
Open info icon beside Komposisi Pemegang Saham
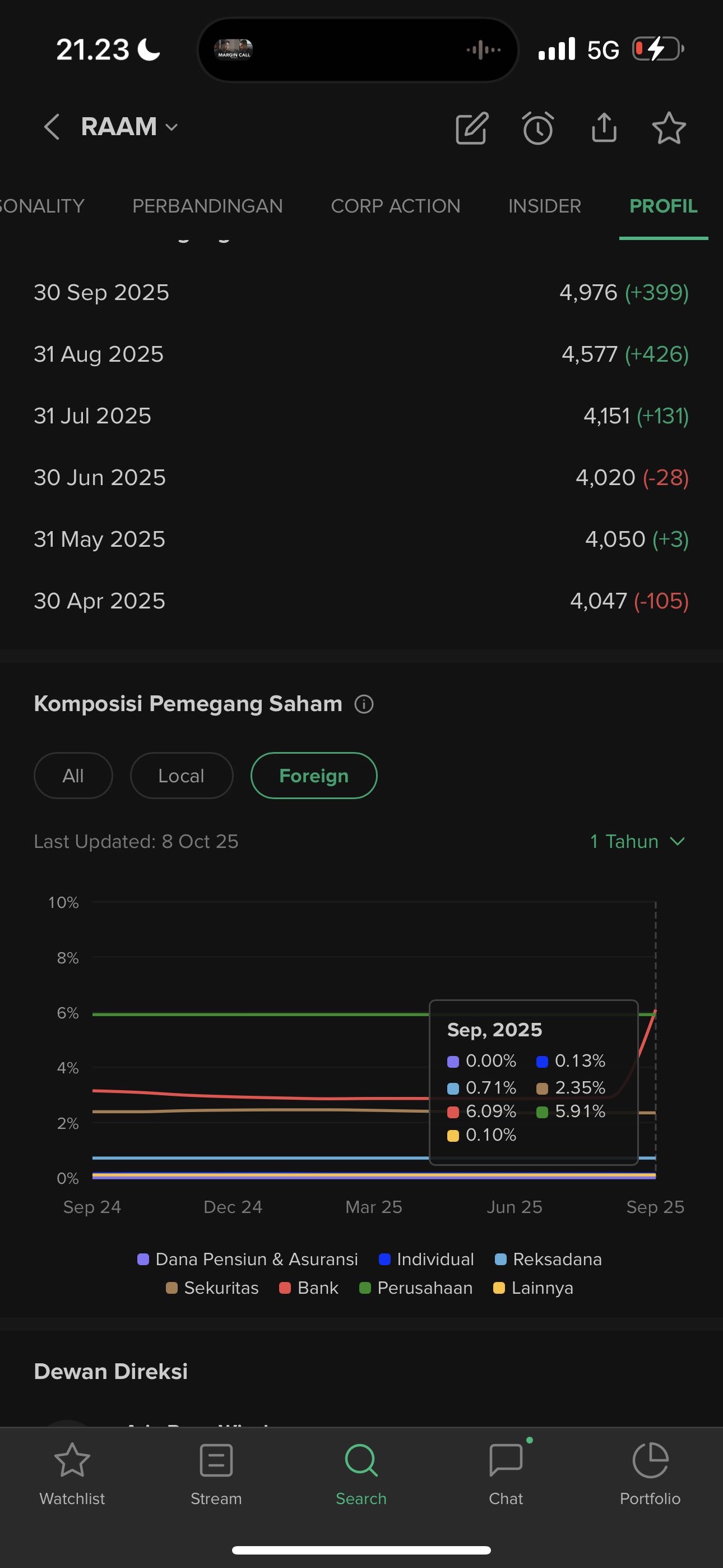(364, 704)
